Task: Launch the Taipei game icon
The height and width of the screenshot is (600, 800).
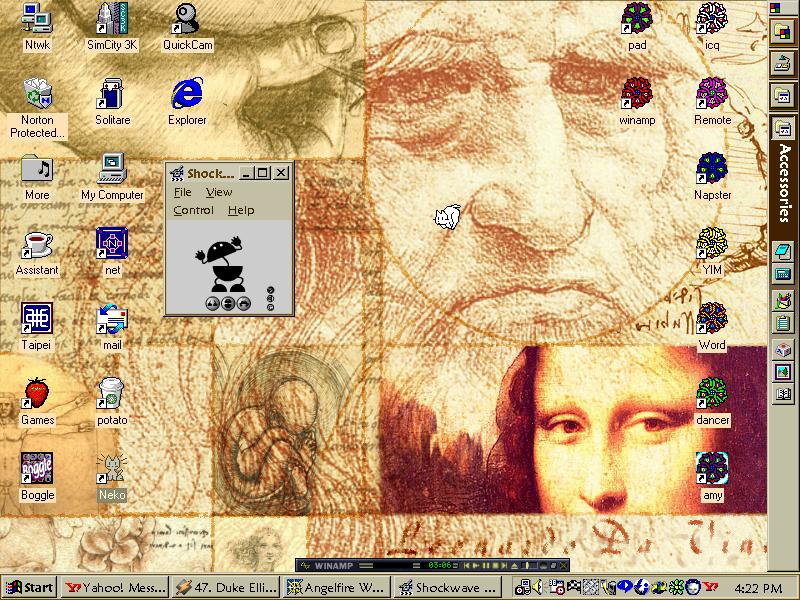Action: click(37, 319)
